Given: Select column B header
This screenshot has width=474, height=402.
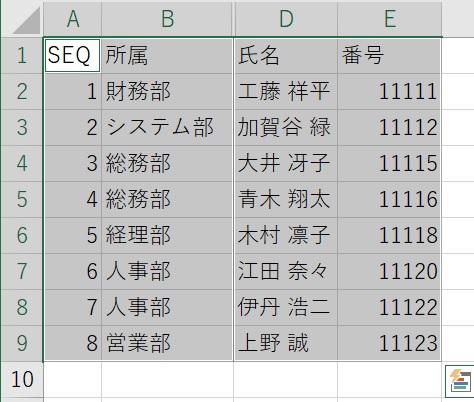Looking at the screenshot, I should point(167,19).
